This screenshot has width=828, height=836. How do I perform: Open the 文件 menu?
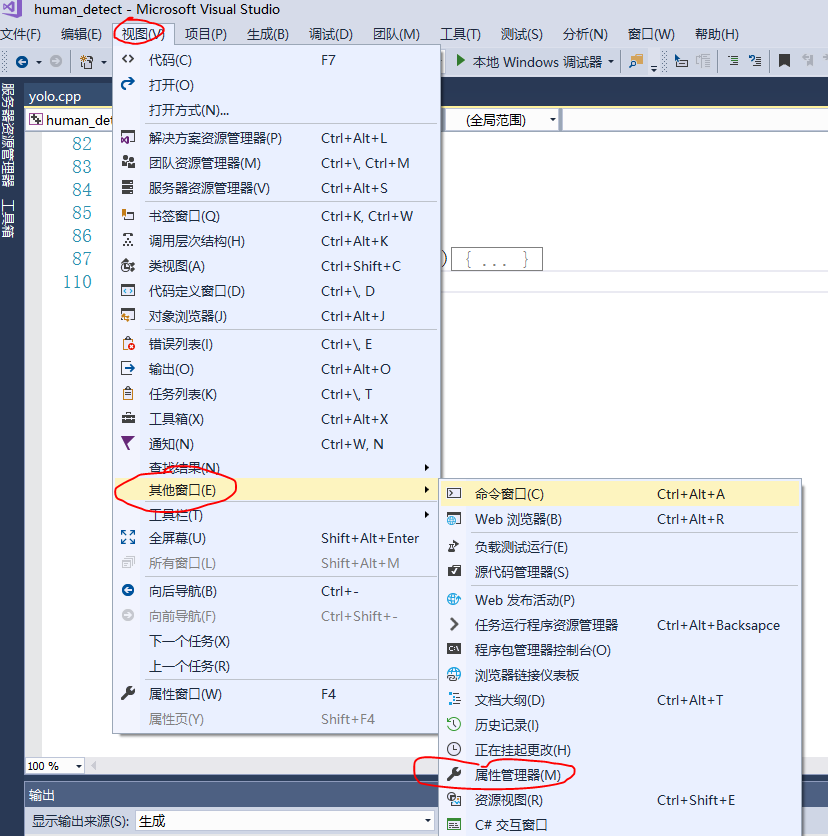(21, 35)
